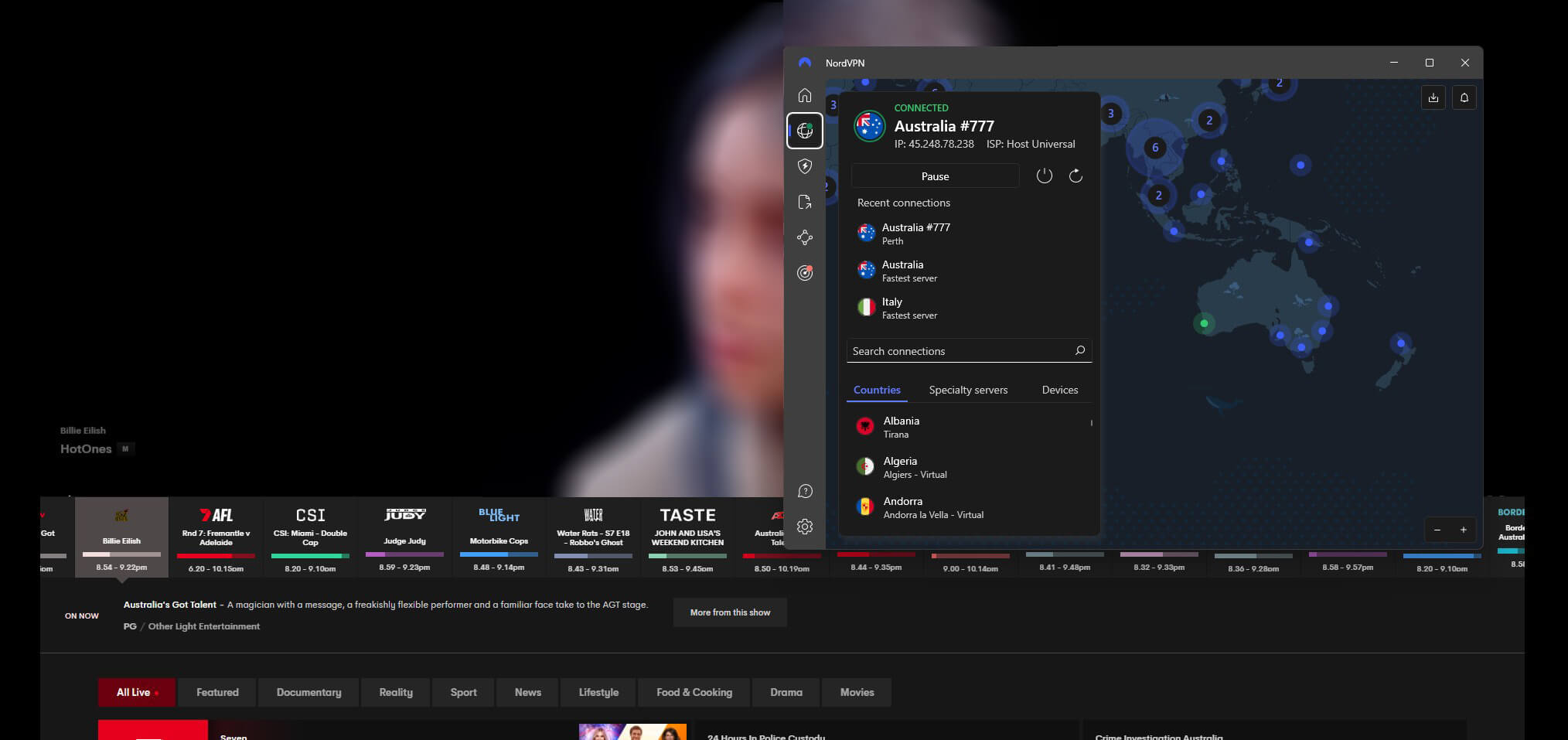Open Threat Protection shield icon
Screen dimensions: 1568x740
(805, 166)
